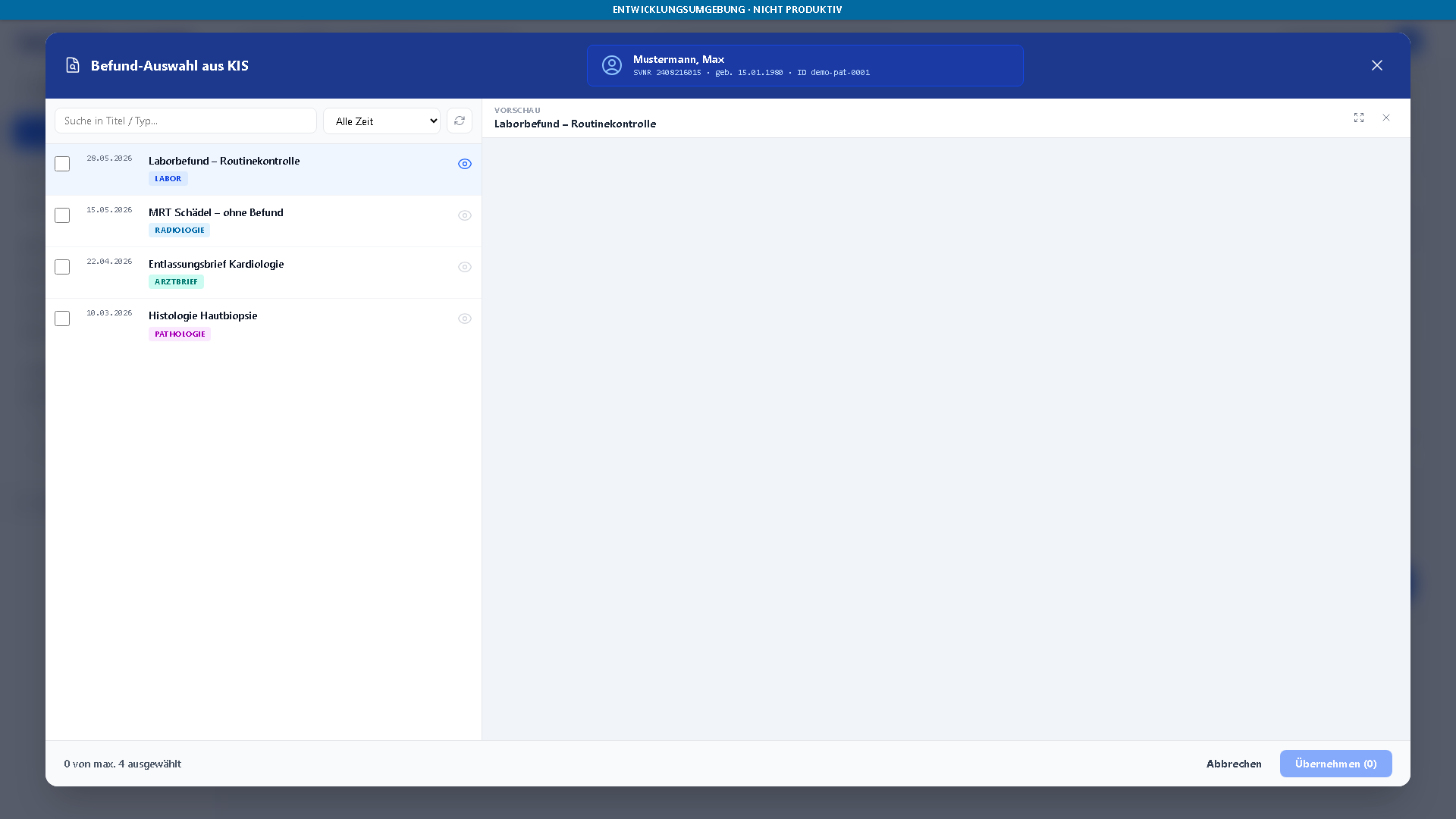This screenshot has width=1456, height=819.
Task: Show preview of Histologie Hautbiopsie
Action: coord(465,318)
